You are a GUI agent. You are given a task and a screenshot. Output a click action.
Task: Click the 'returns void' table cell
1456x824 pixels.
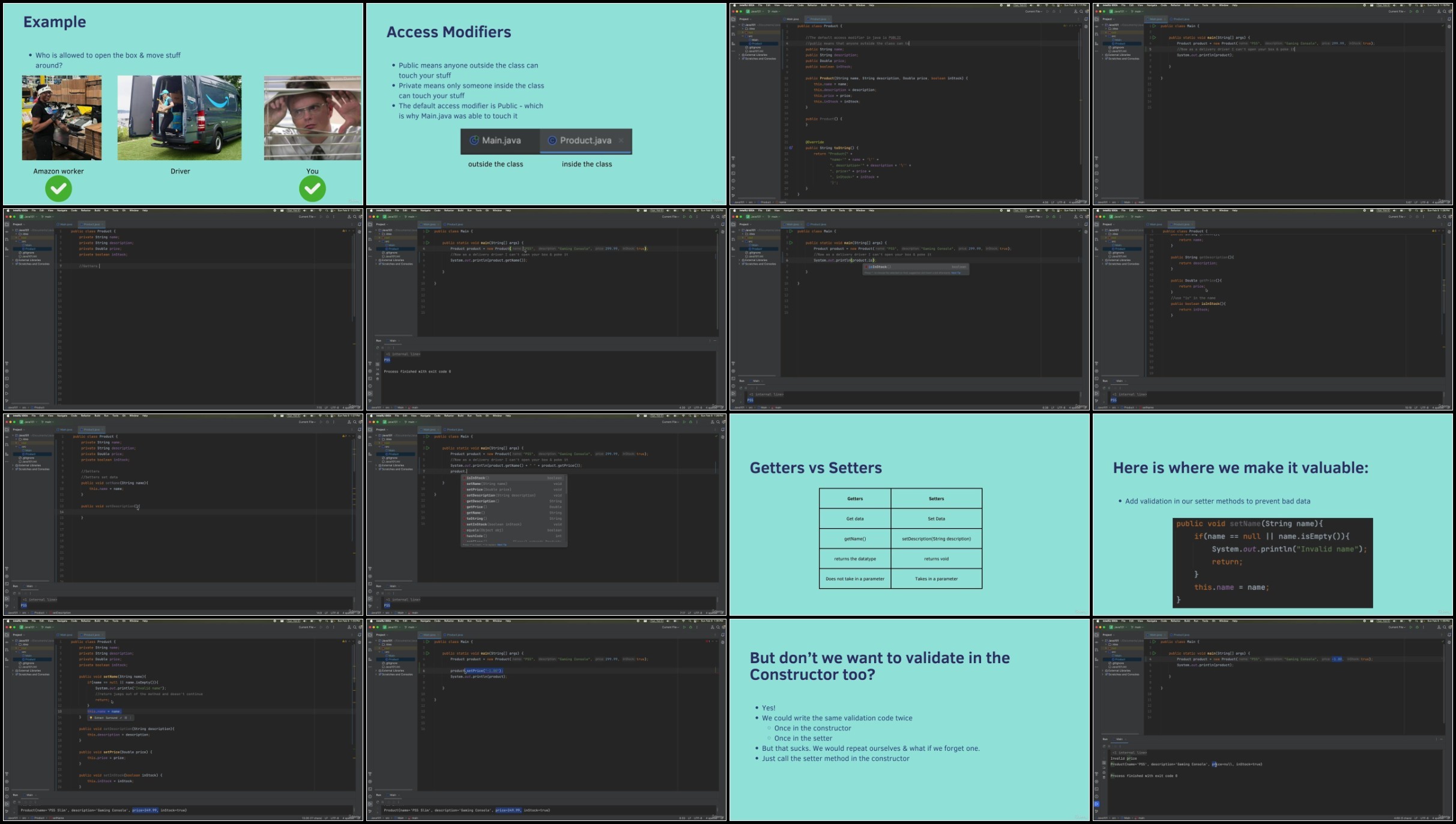(x=937, y=559)
